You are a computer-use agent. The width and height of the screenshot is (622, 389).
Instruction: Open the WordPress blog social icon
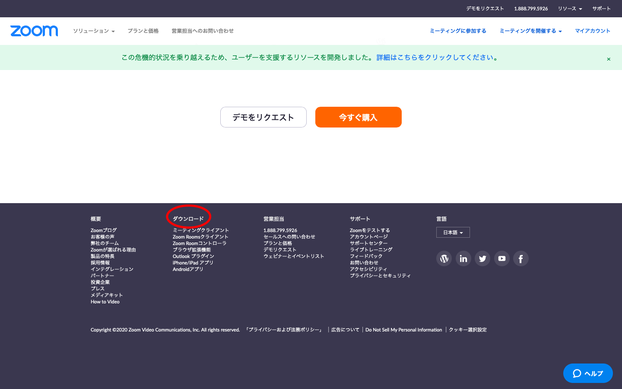click(x=444, y=259)
